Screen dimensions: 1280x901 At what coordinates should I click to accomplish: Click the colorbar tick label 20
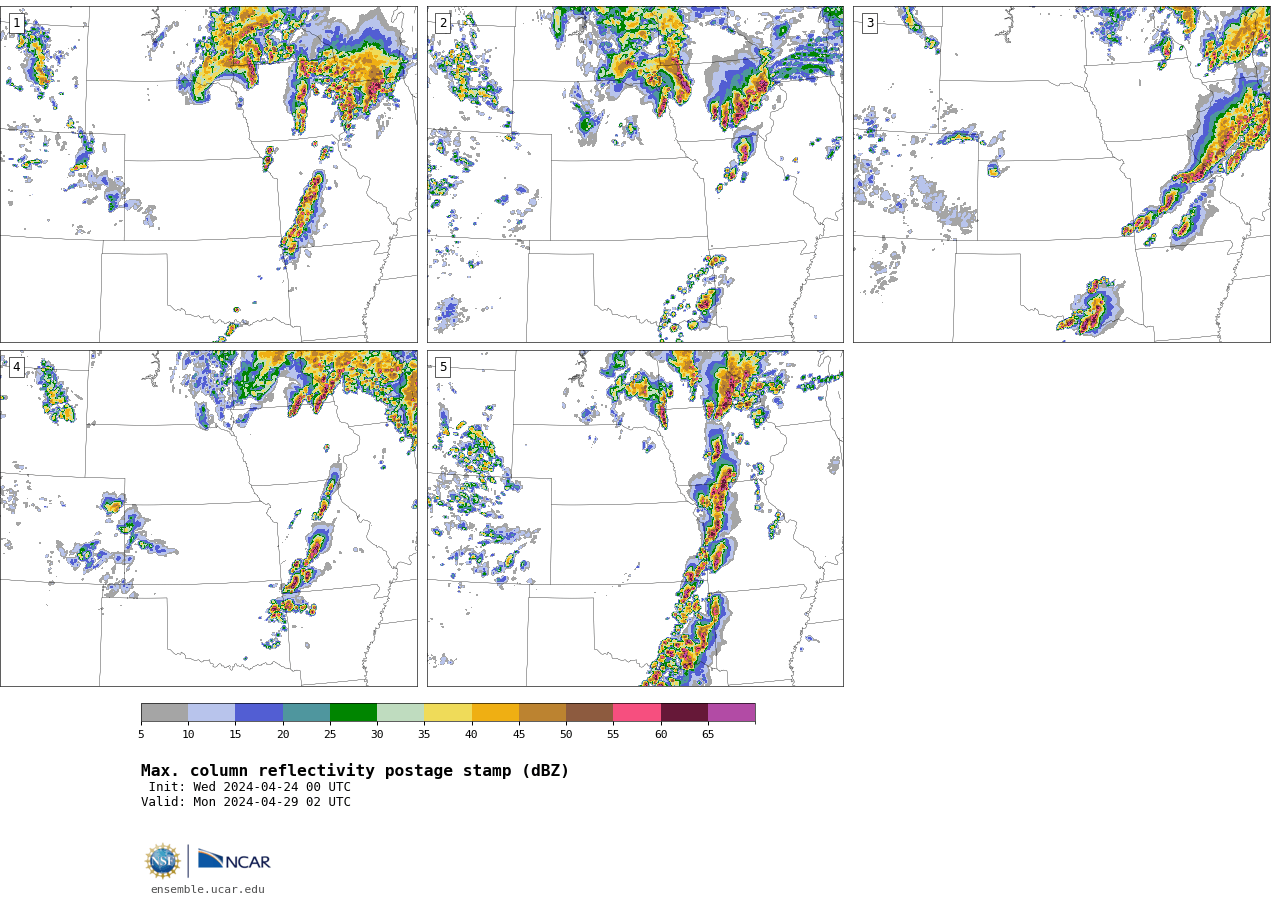click(283, 735)
